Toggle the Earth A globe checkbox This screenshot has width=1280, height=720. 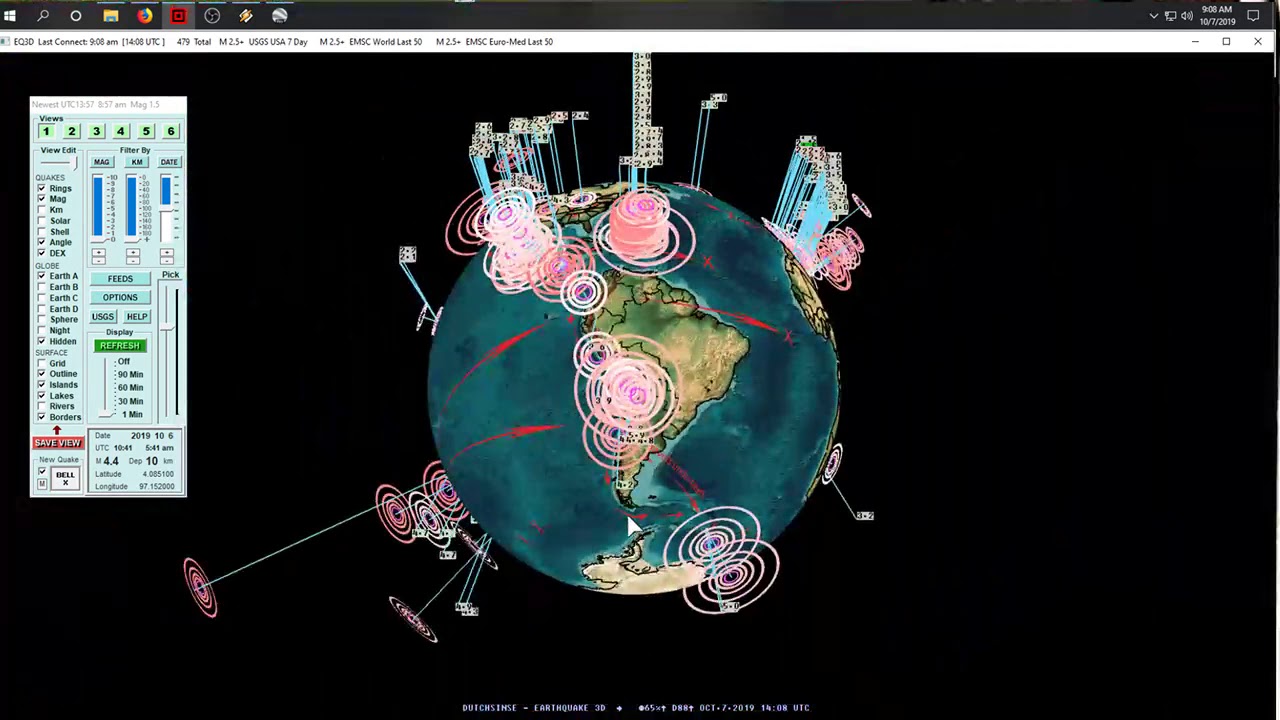click(x=42, y=276)
